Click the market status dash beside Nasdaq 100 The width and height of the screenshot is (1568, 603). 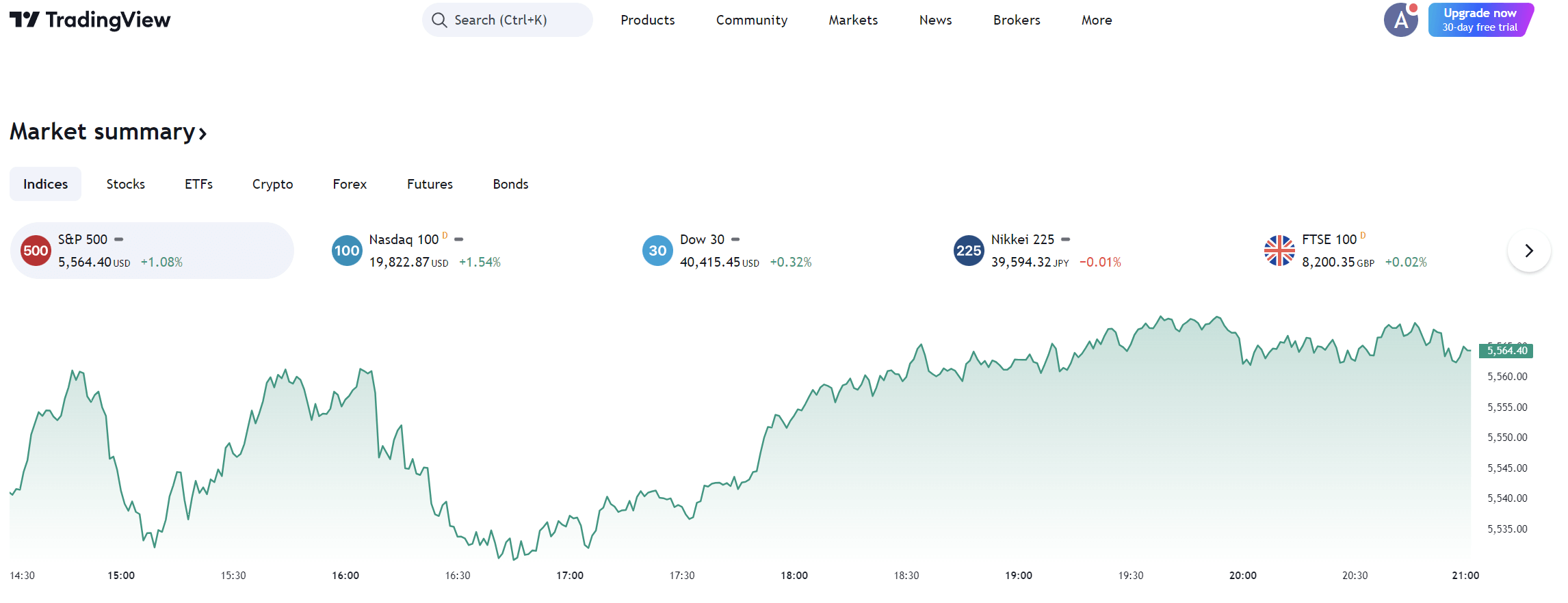[459, 239]
